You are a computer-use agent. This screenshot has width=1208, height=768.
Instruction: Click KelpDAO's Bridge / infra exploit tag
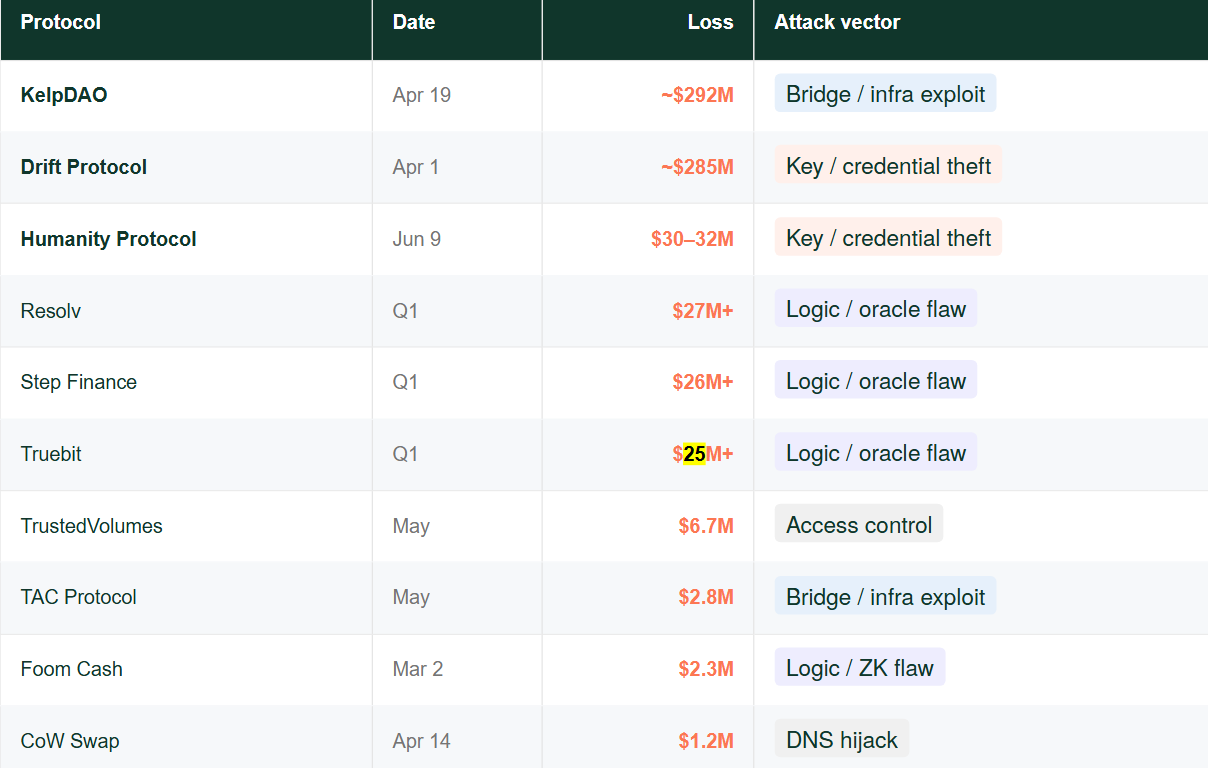coord(886,94)
